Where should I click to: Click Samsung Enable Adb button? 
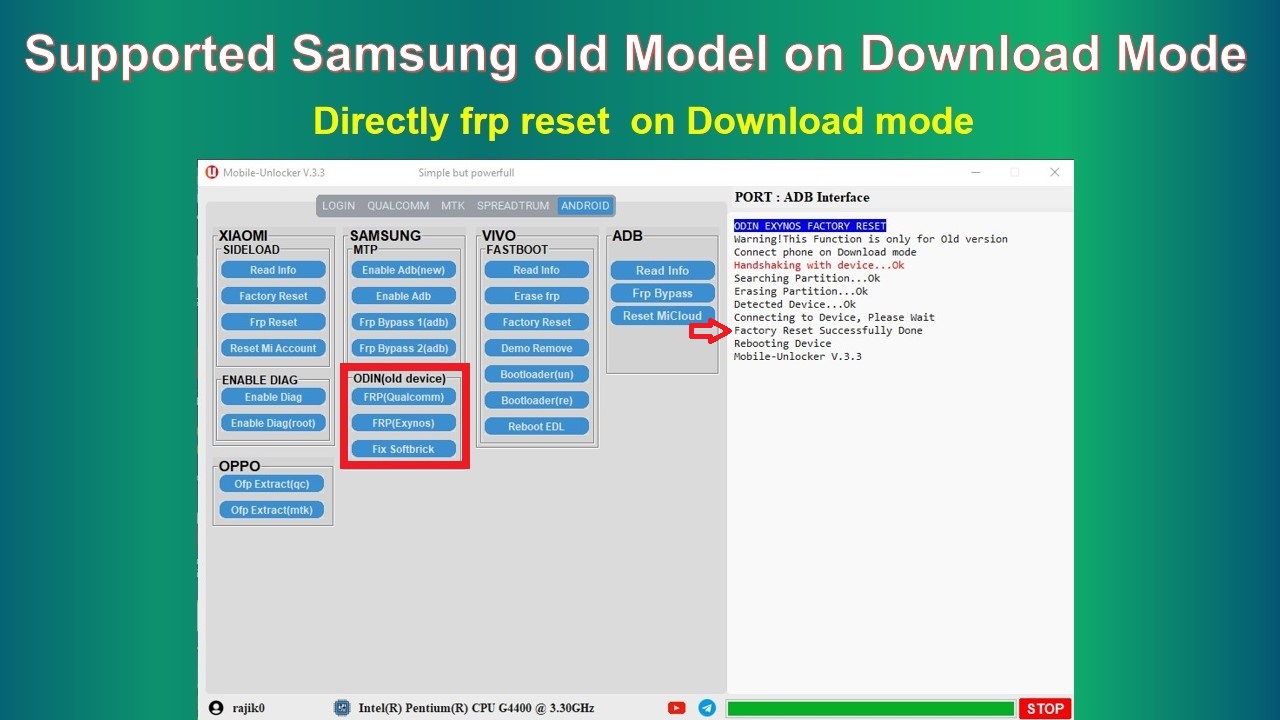[x=404, y=296]
